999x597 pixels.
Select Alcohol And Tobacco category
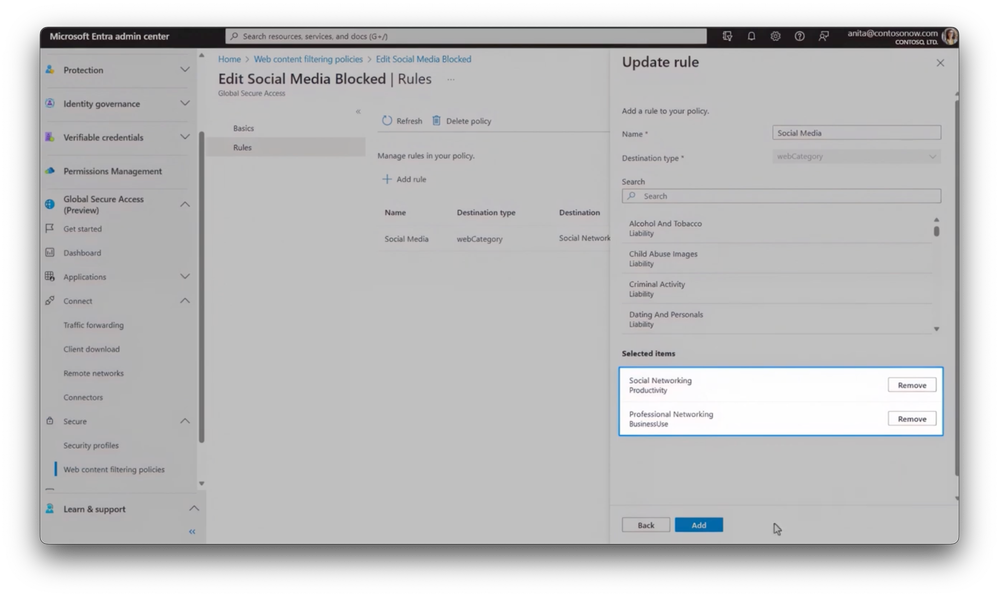(777, 228)
